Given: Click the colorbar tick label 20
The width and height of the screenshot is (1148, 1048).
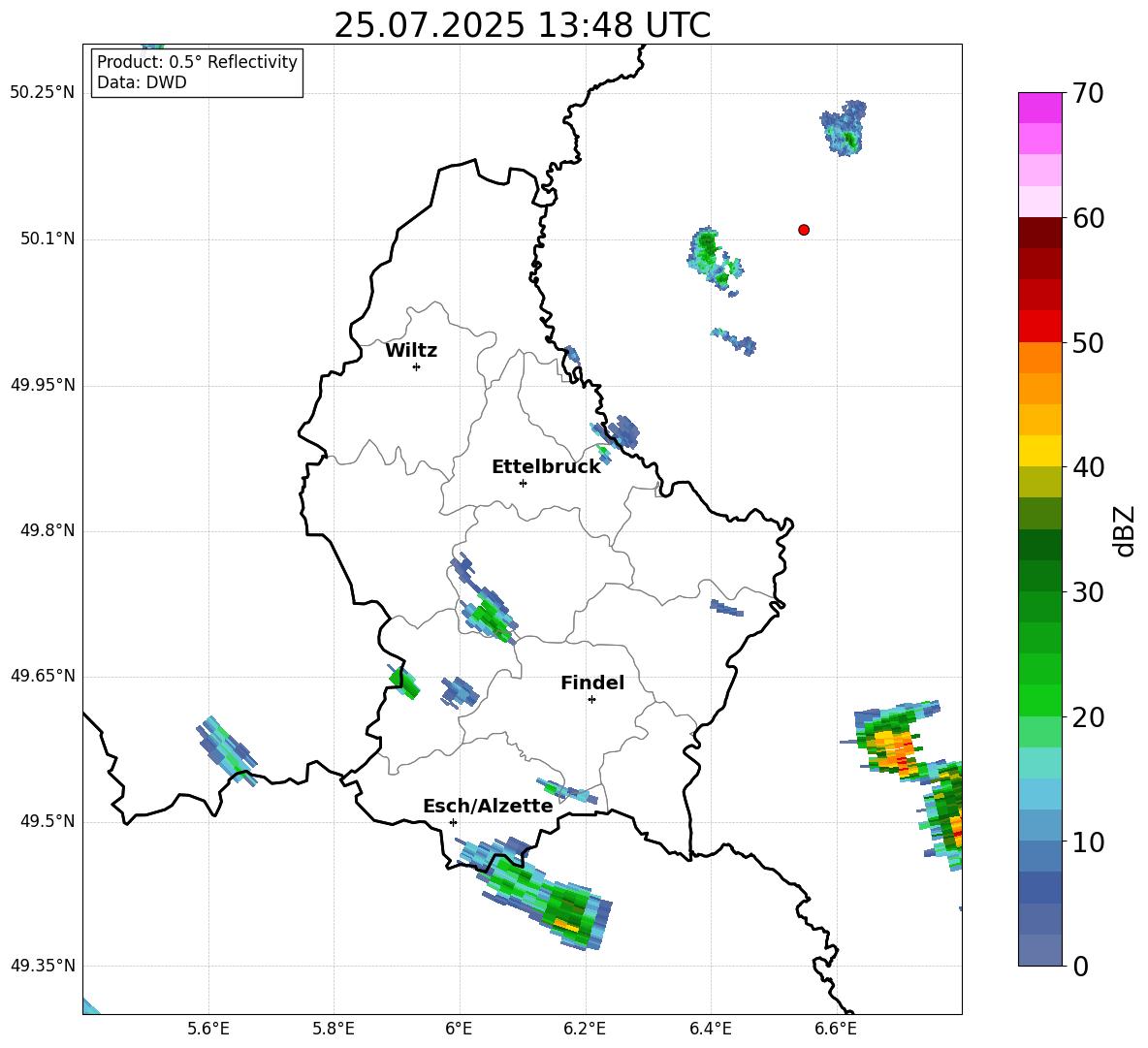Looking at the screenshot, I should [x=1089, y=717].
